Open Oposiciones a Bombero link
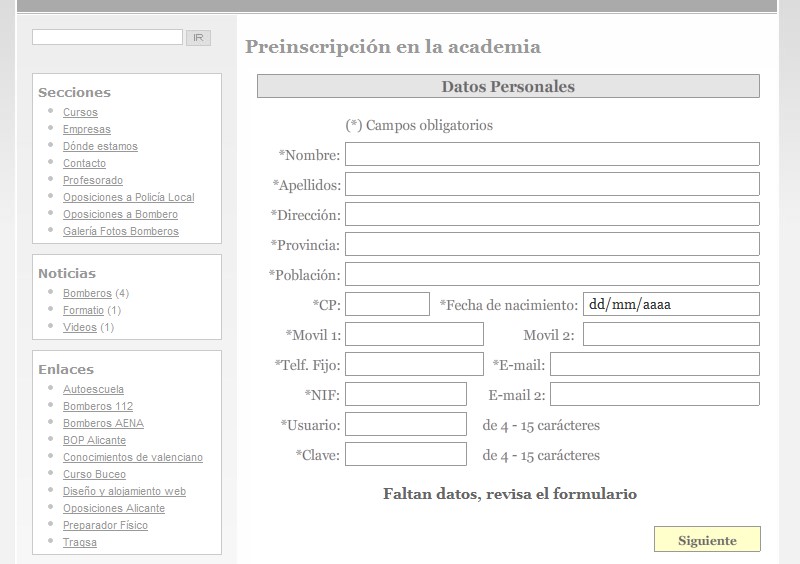Image resolution: width=800 pixels, height=564 pixels. click(x=120, y=214)
